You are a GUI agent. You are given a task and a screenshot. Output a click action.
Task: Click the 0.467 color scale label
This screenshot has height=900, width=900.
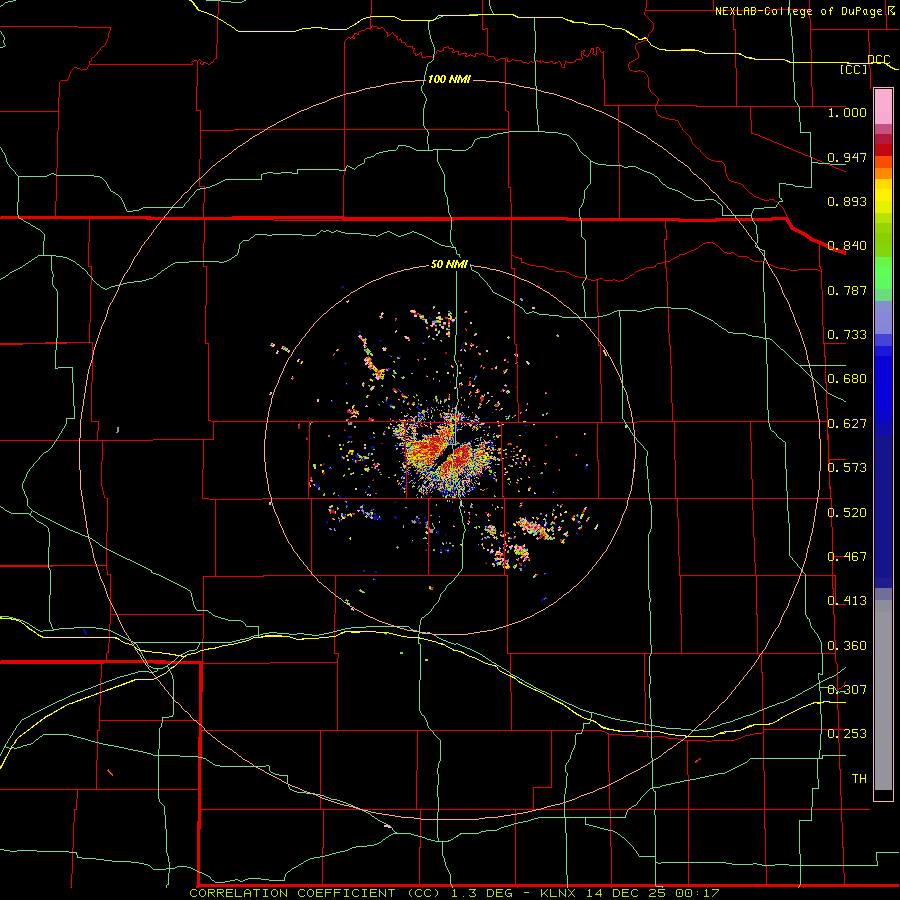[847, 557]
